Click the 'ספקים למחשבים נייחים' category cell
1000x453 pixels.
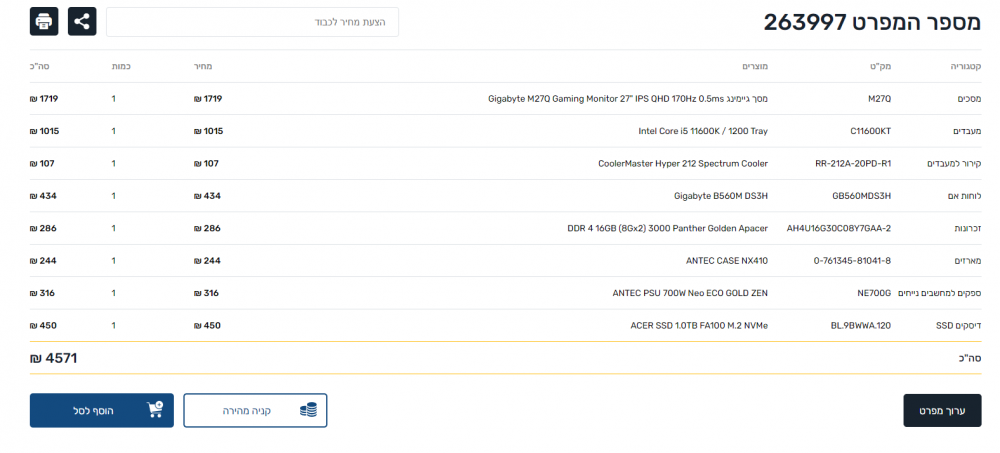[940, 293]
